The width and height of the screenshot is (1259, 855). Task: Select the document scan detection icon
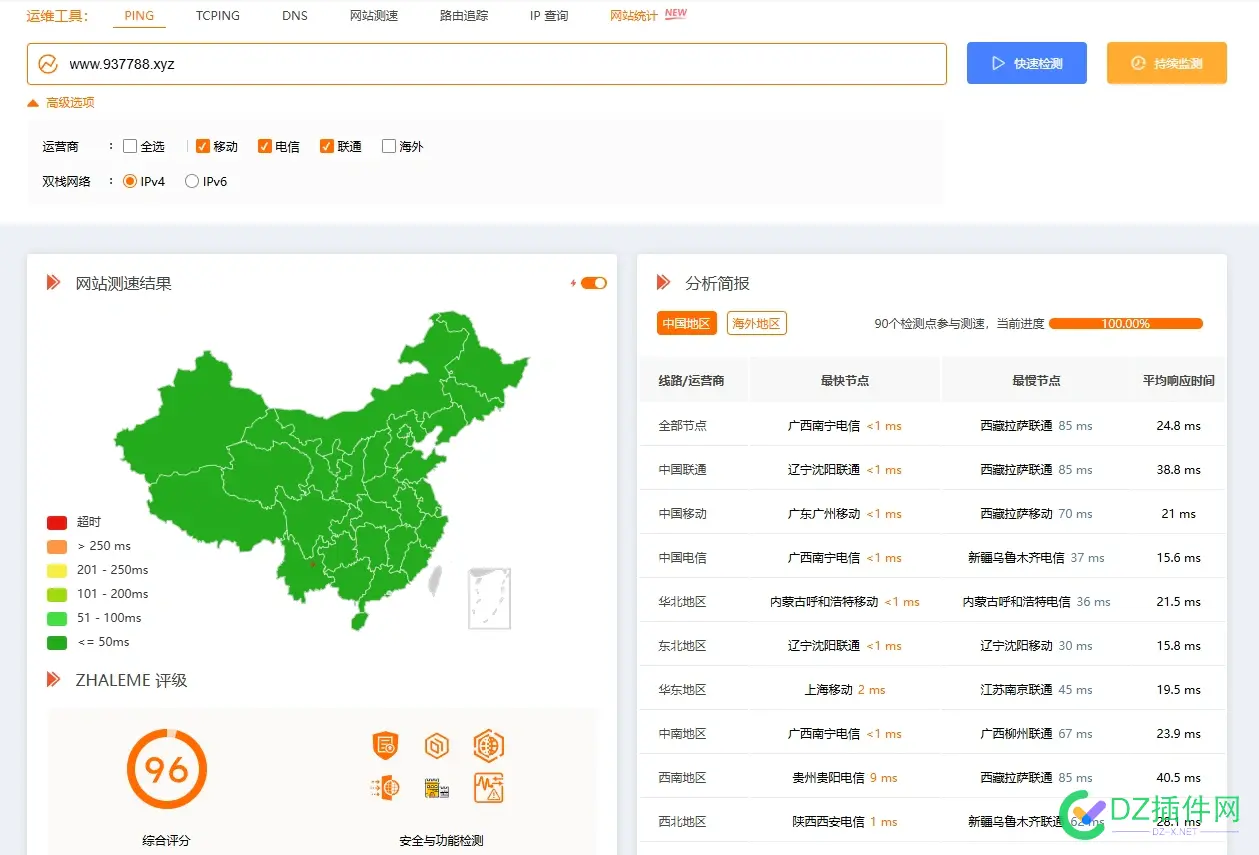[437, 788]
